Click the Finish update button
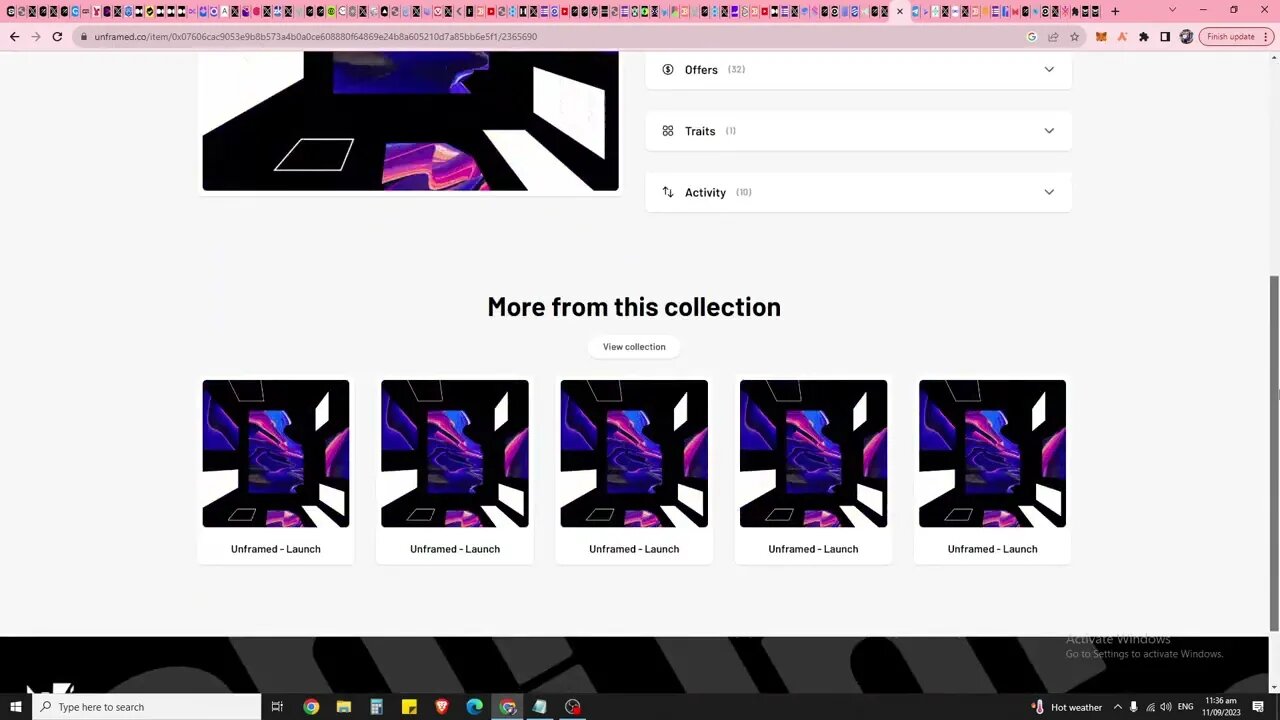Screen dimensions: 1280x720 click(1236, 37)
